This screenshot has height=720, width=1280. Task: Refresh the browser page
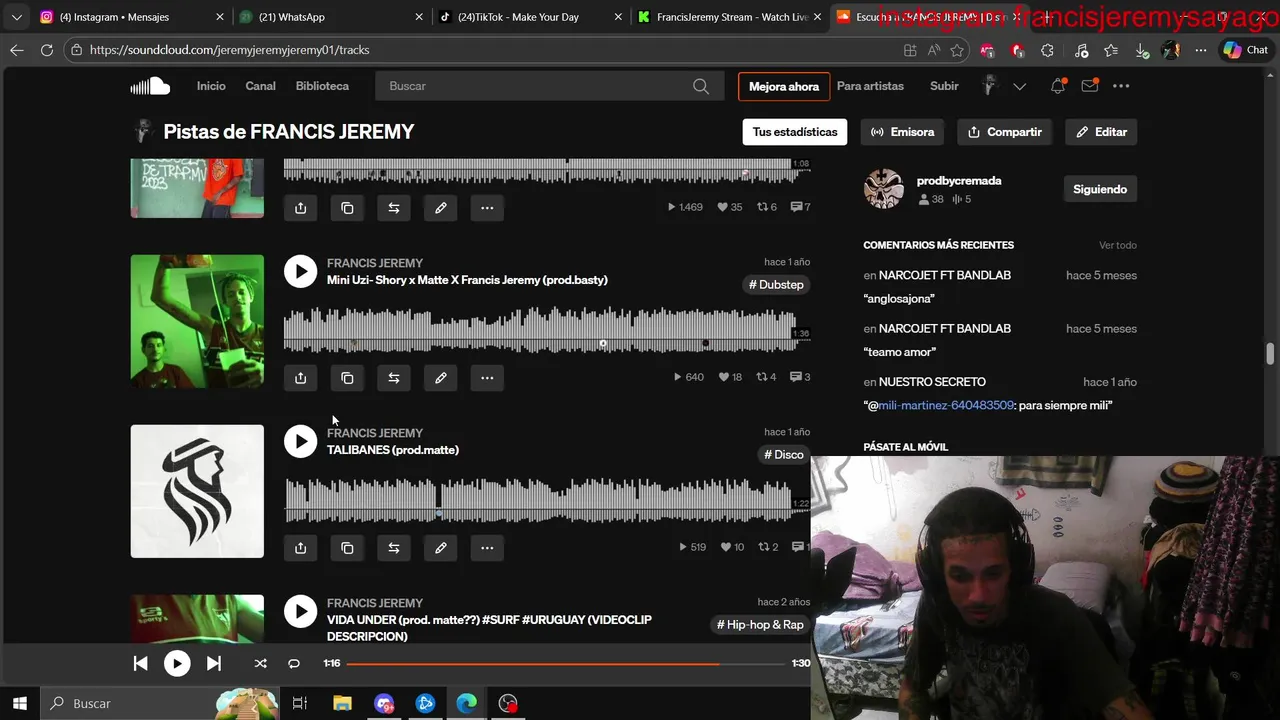[x=46, y=50]
